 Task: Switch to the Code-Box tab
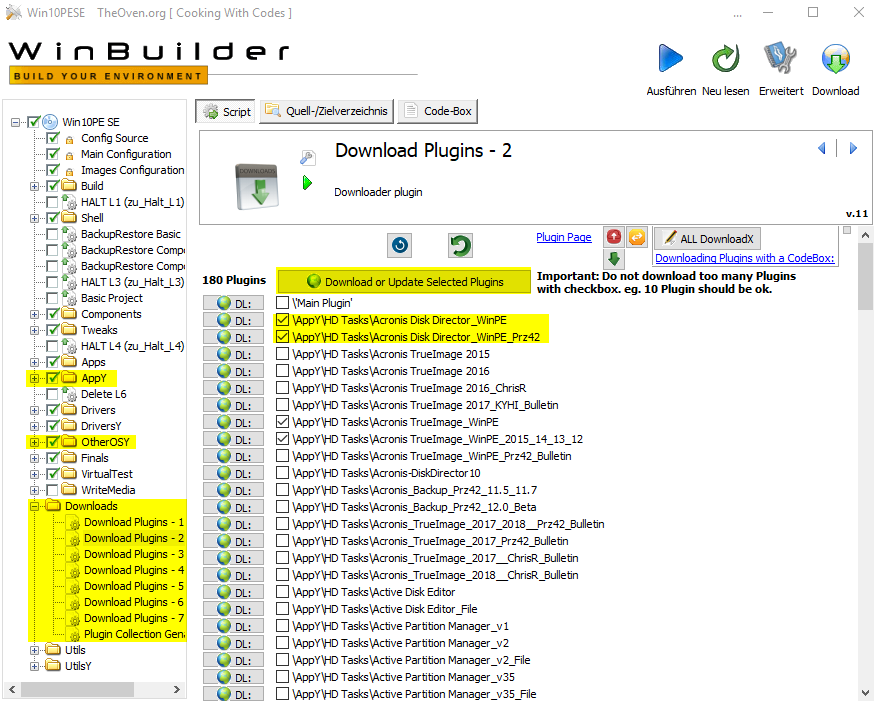click(438, 111)
